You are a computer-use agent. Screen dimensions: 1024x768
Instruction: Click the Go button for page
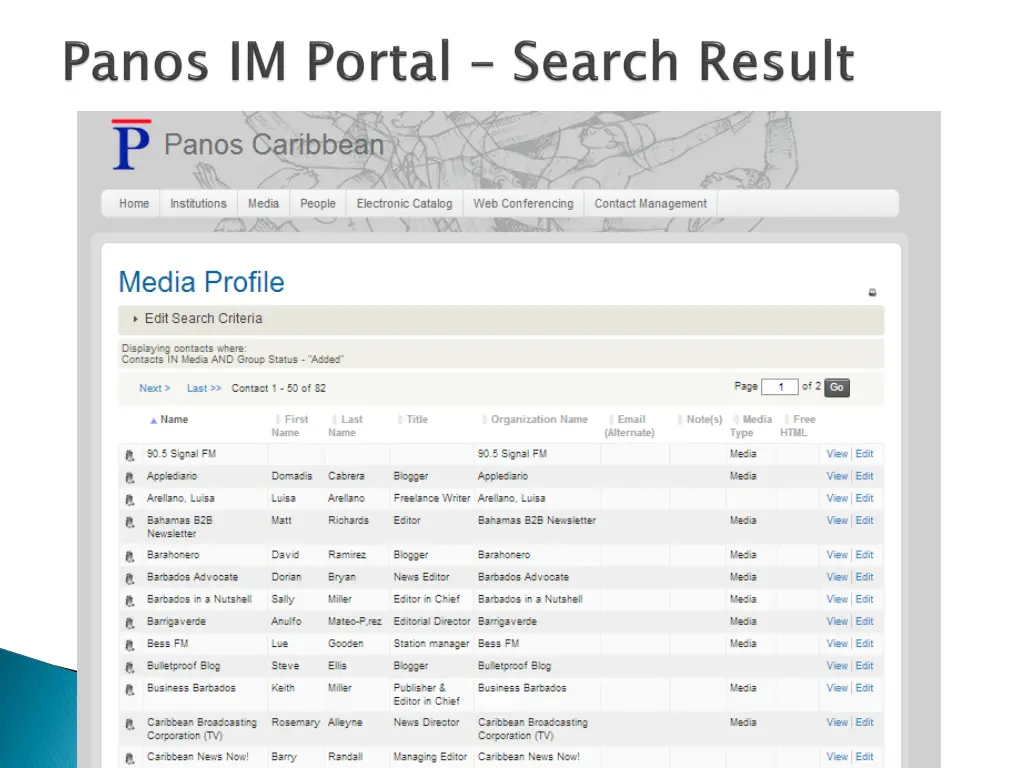[x=837, y=387]
